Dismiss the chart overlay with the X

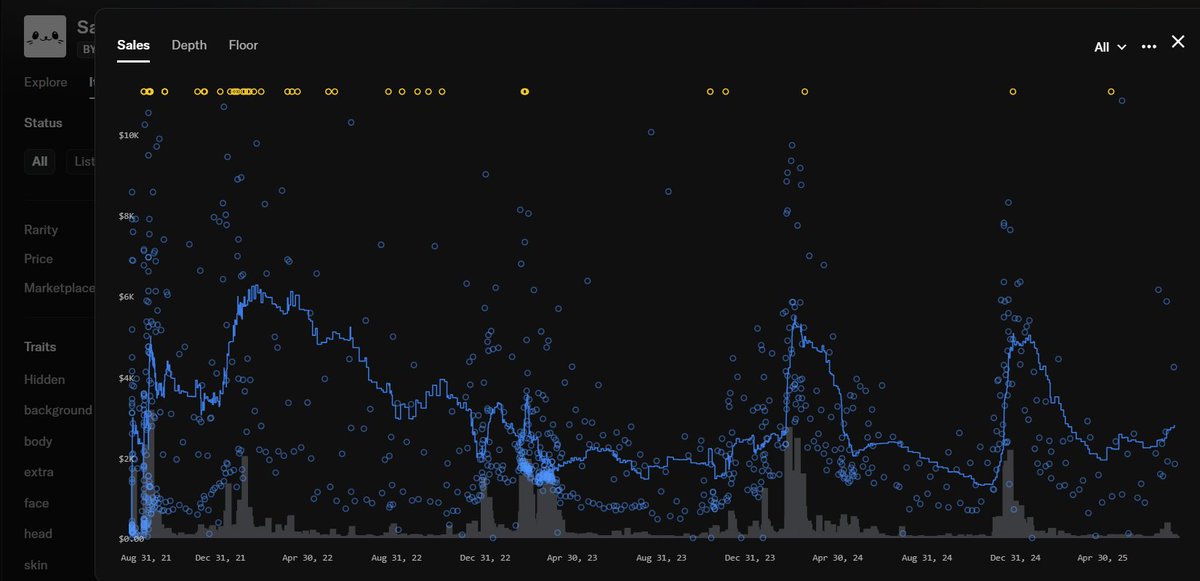point(1177,42)
